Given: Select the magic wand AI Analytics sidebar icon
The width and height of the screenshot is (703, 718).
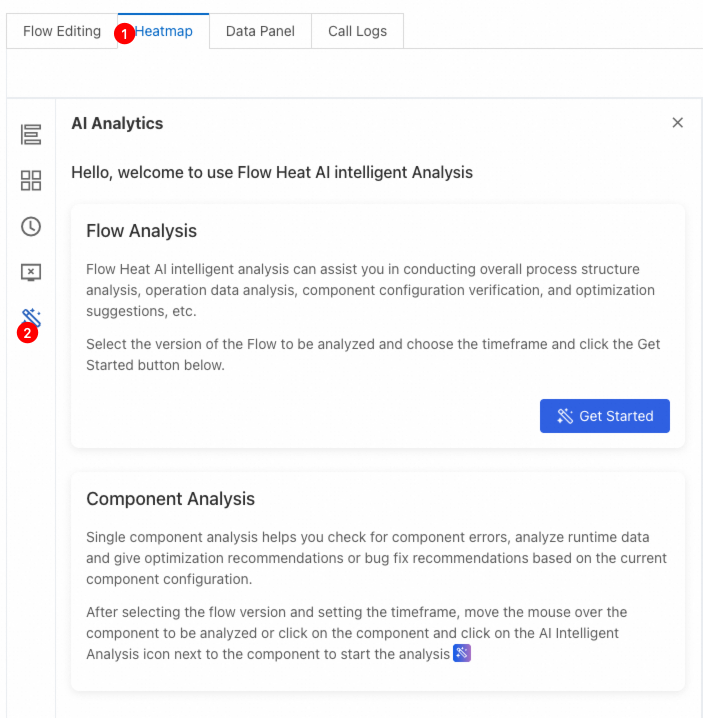Looking at the screenshot, I should pyautogui.click(x=32, y=318).
